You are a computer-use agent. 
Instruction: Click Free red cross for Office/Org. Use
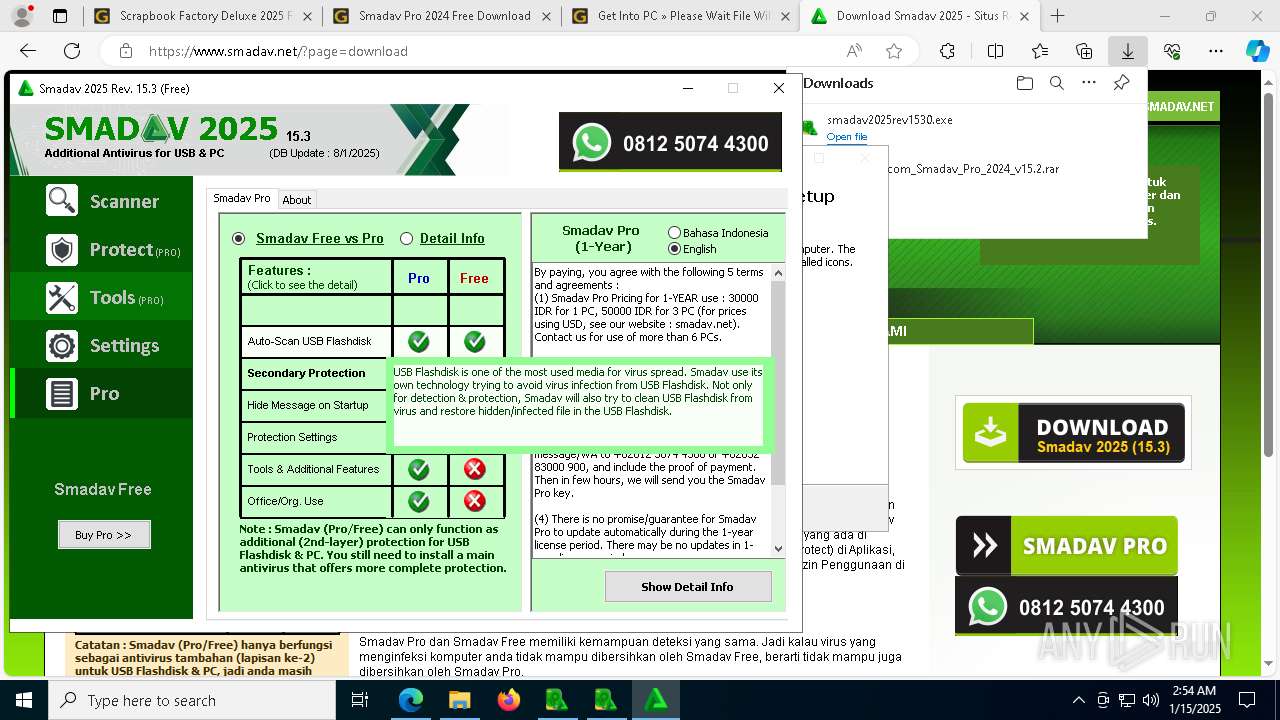click(475, 501)
